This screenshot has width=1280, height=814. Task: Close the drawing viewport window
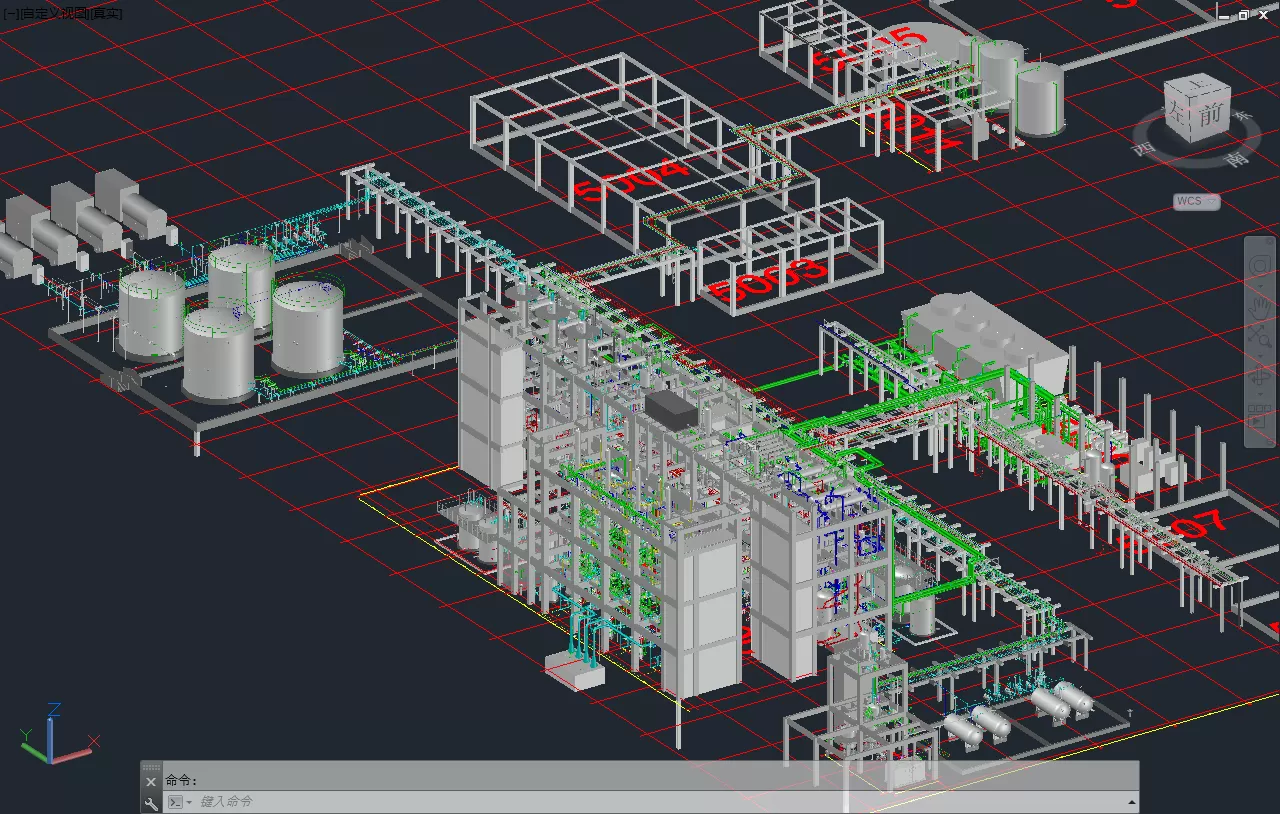1263,14
